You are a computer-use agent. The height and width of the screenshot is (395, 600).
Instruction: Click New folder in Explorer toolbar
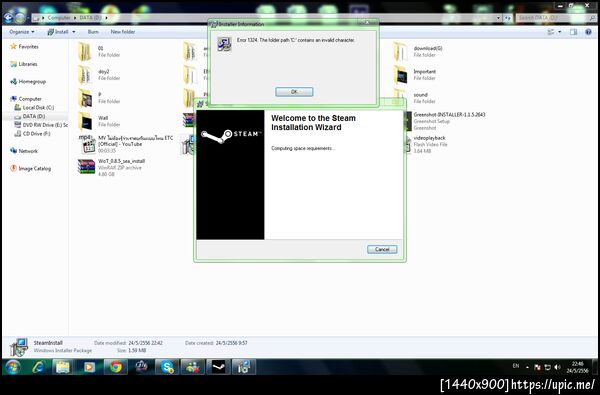coord(122,32)
